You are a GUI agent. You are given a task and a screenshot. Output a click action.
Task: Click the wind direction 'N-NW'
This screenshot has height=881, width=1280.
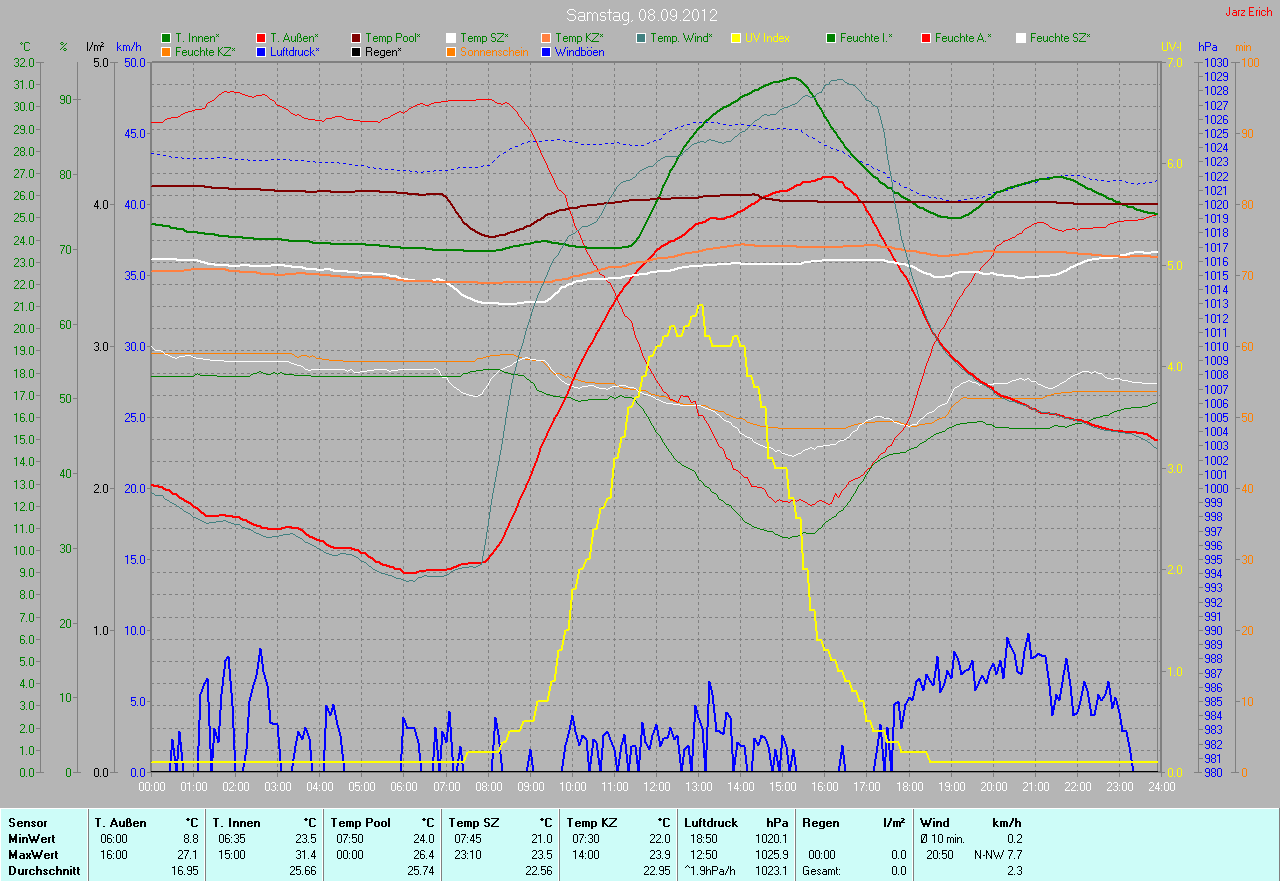987,855
